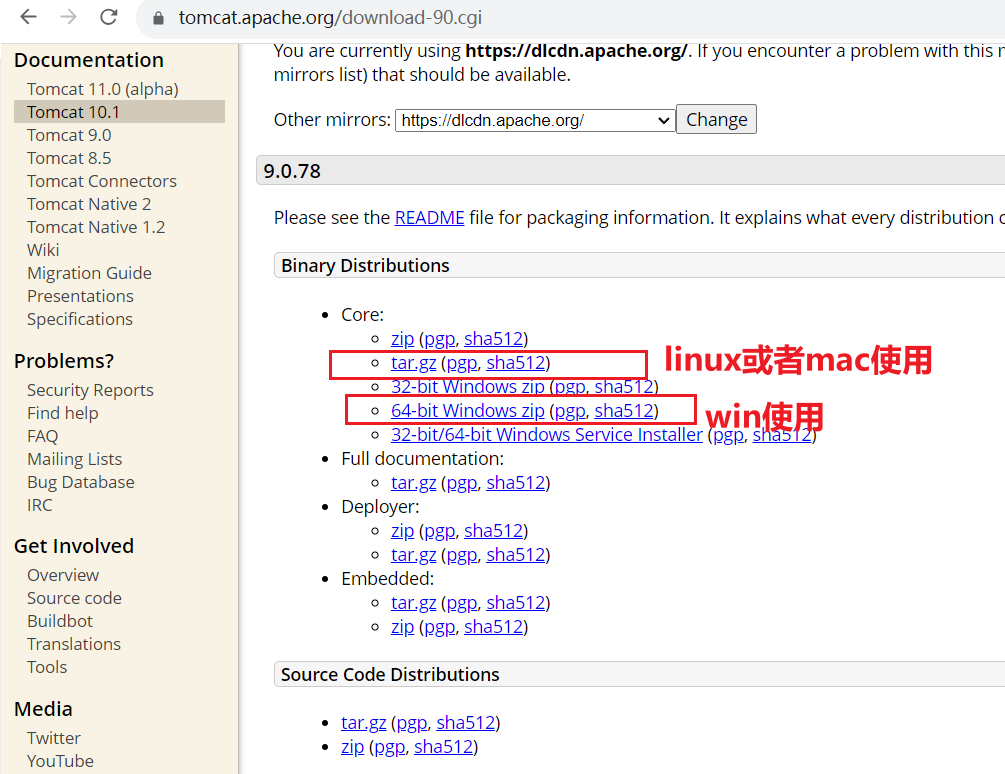Click the 9.0.78 version heading

click(292, 171)
